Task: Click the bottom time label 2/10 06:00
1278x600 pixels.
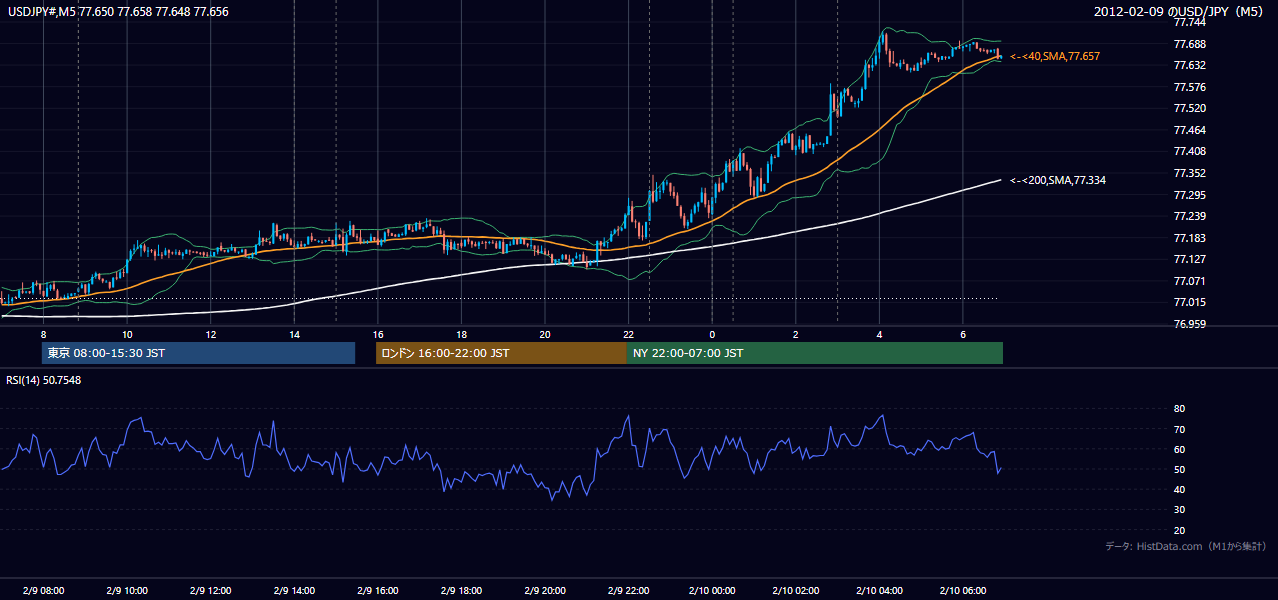Action: click(x=963, y=590)
